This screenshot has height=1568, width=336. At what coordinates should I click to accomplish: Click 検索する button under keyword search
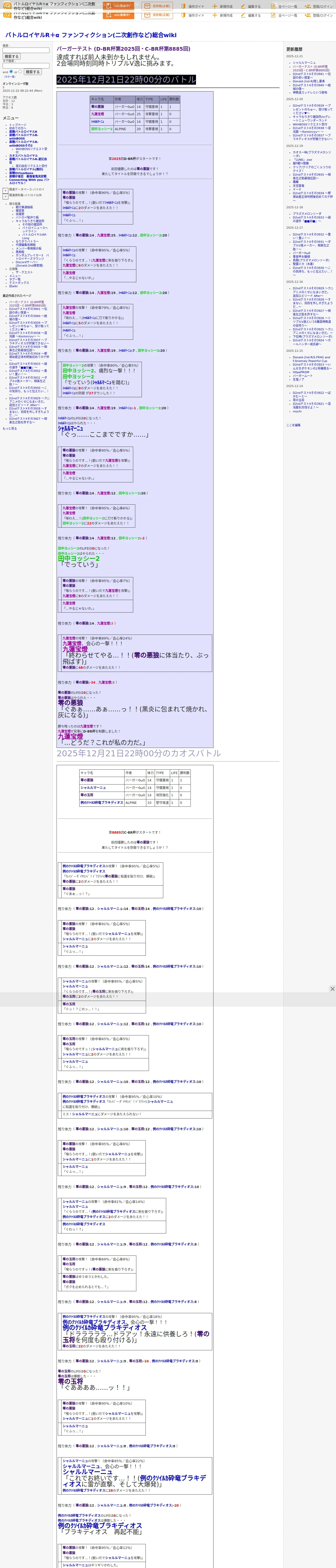[x=12, y=57]
